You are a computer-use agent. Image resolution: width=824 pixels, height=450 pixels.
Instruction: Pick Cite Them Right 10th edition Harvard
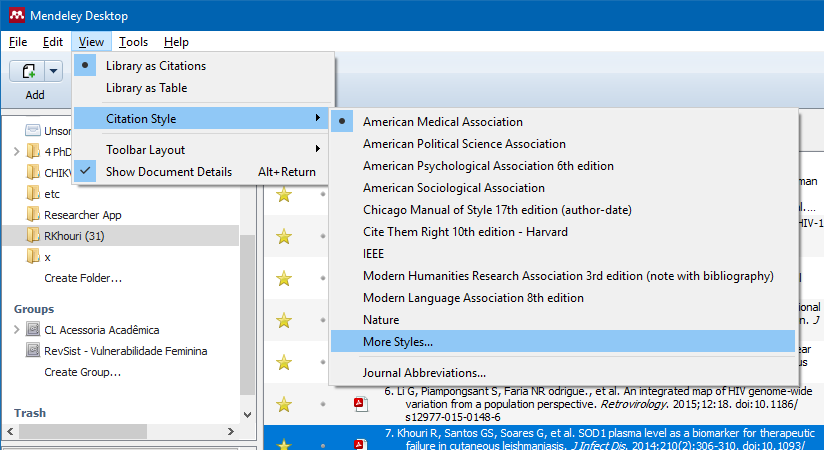563,232
